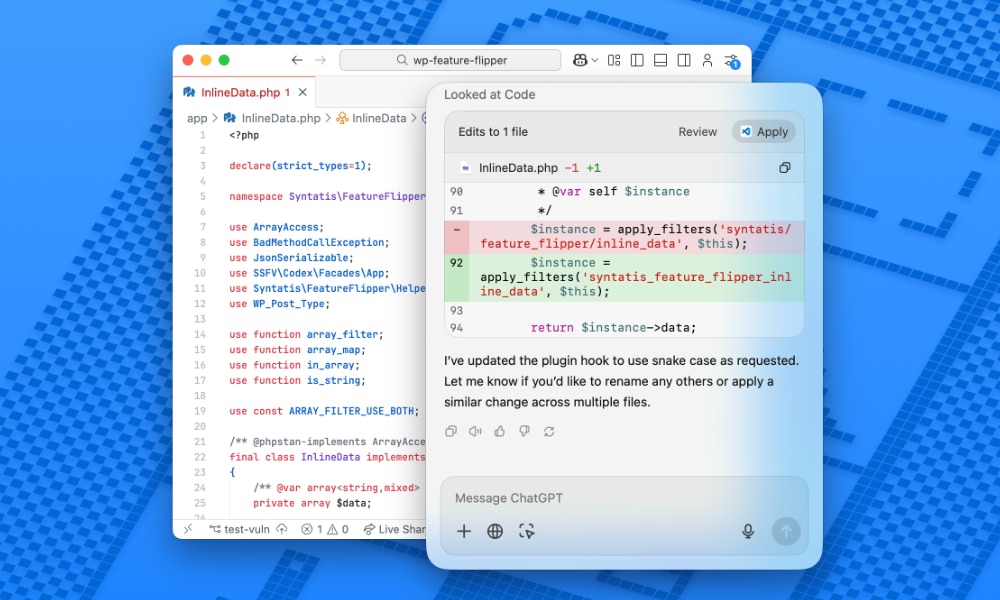Screen dimensions: 1000x600
Task: Toggle the secondary side bar
Action: (684, 60)
